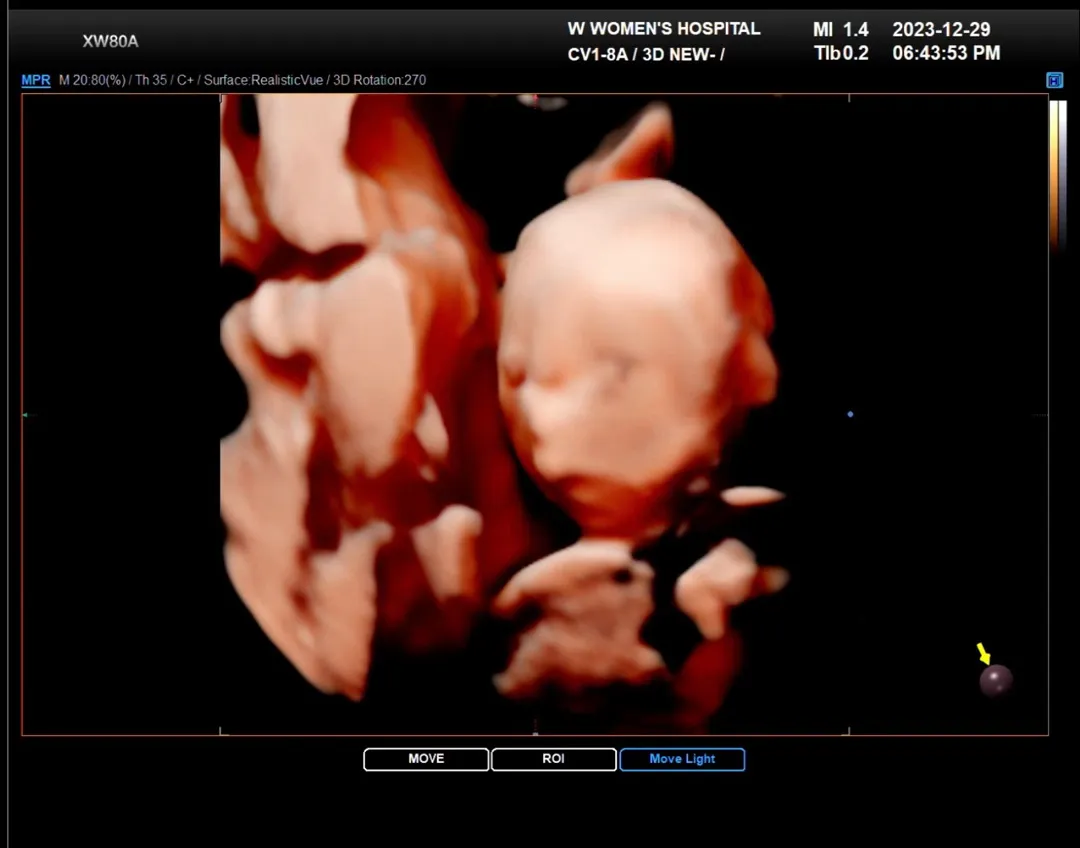Select the time 06:43:53 PM
Viewport: 1080px width, 848px height.
[x=946, y=53]
